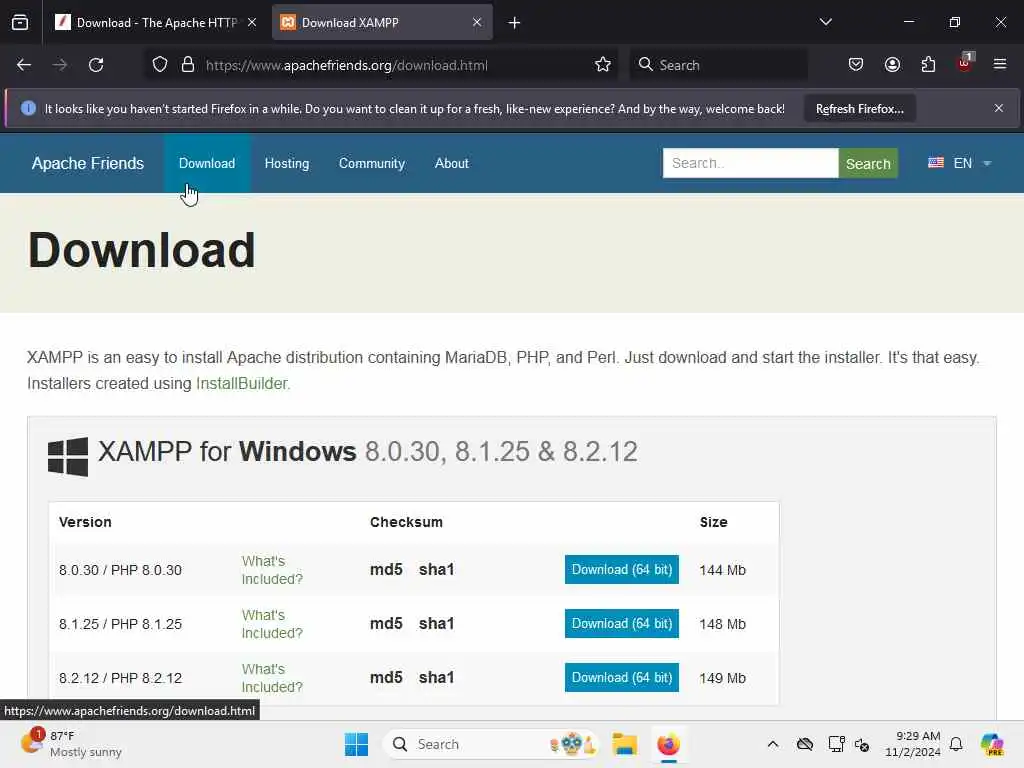Click the site security padlock icon

point(188,65)
